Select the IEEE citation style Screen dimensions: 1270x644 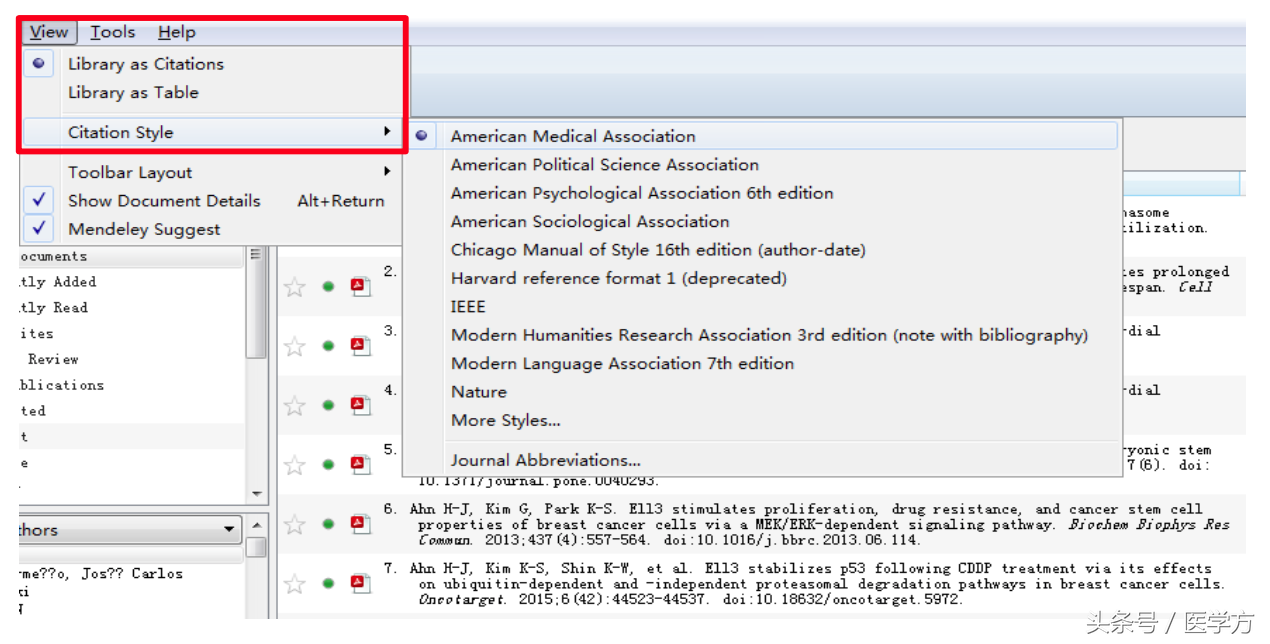468,307
